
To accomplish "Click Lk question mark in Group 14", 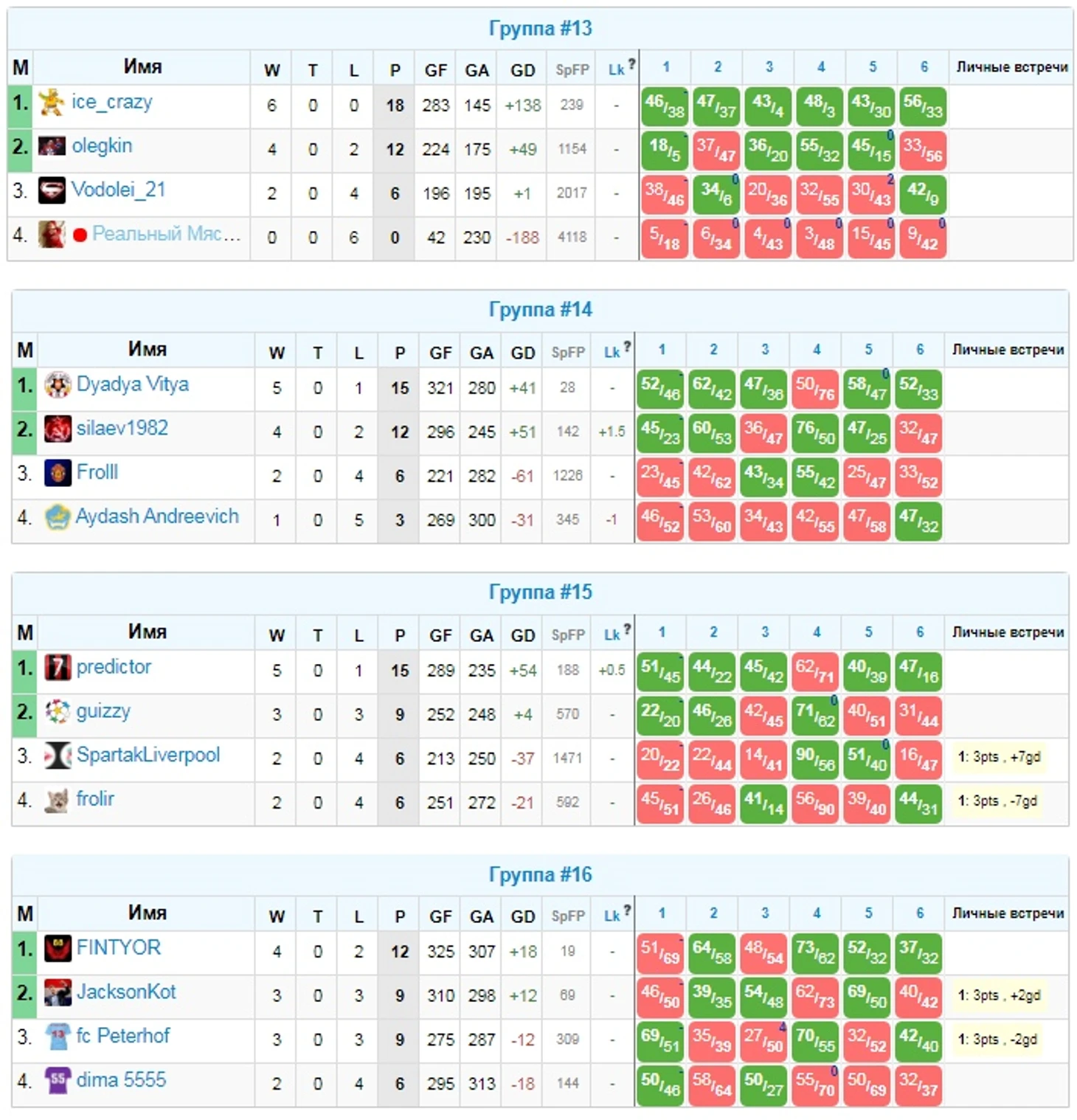I will pyautogui.click(x=627, y=346).
